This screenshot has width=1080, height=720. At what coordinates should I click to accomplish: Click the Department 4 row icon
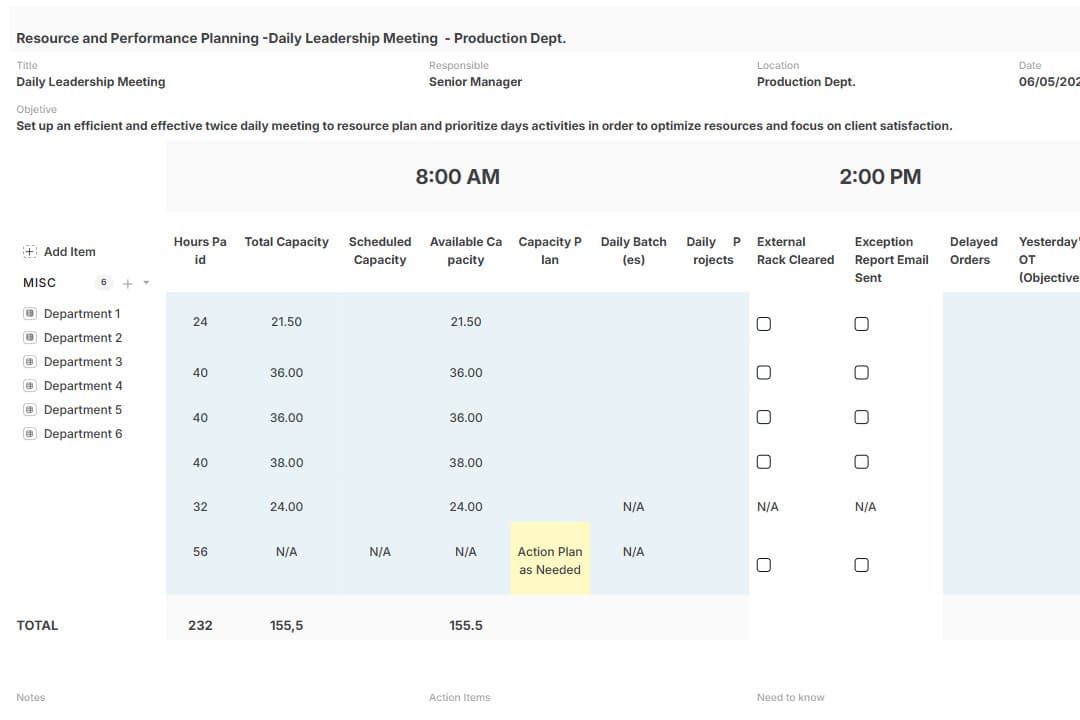29,386
